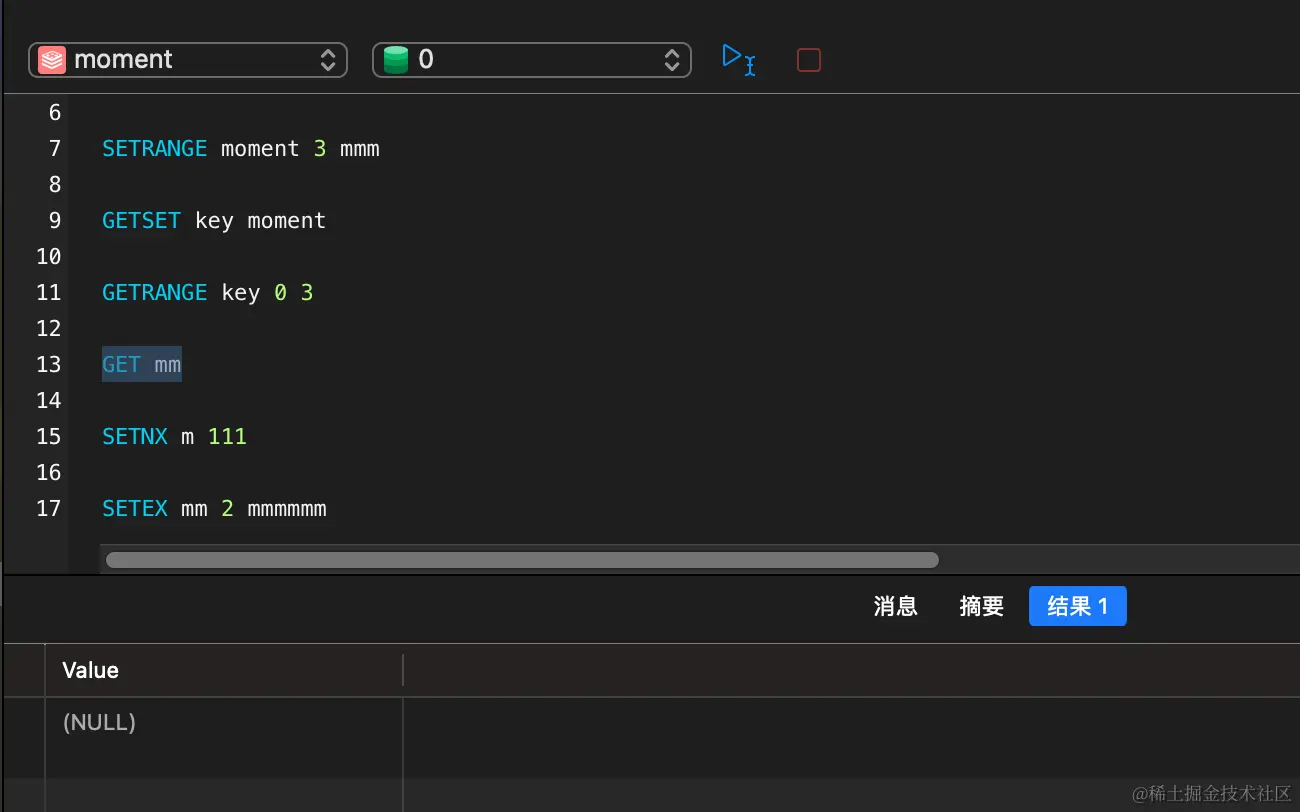The image size is (1300, 812).
Task: Select the 结果 1 tab
Action: 1077,606
